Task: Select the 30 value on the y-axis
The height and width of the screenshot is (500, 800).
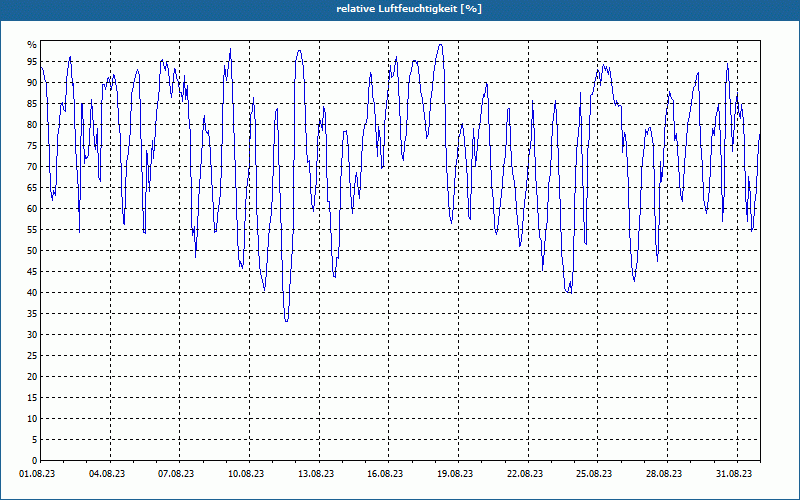Action: pos(32,335)
